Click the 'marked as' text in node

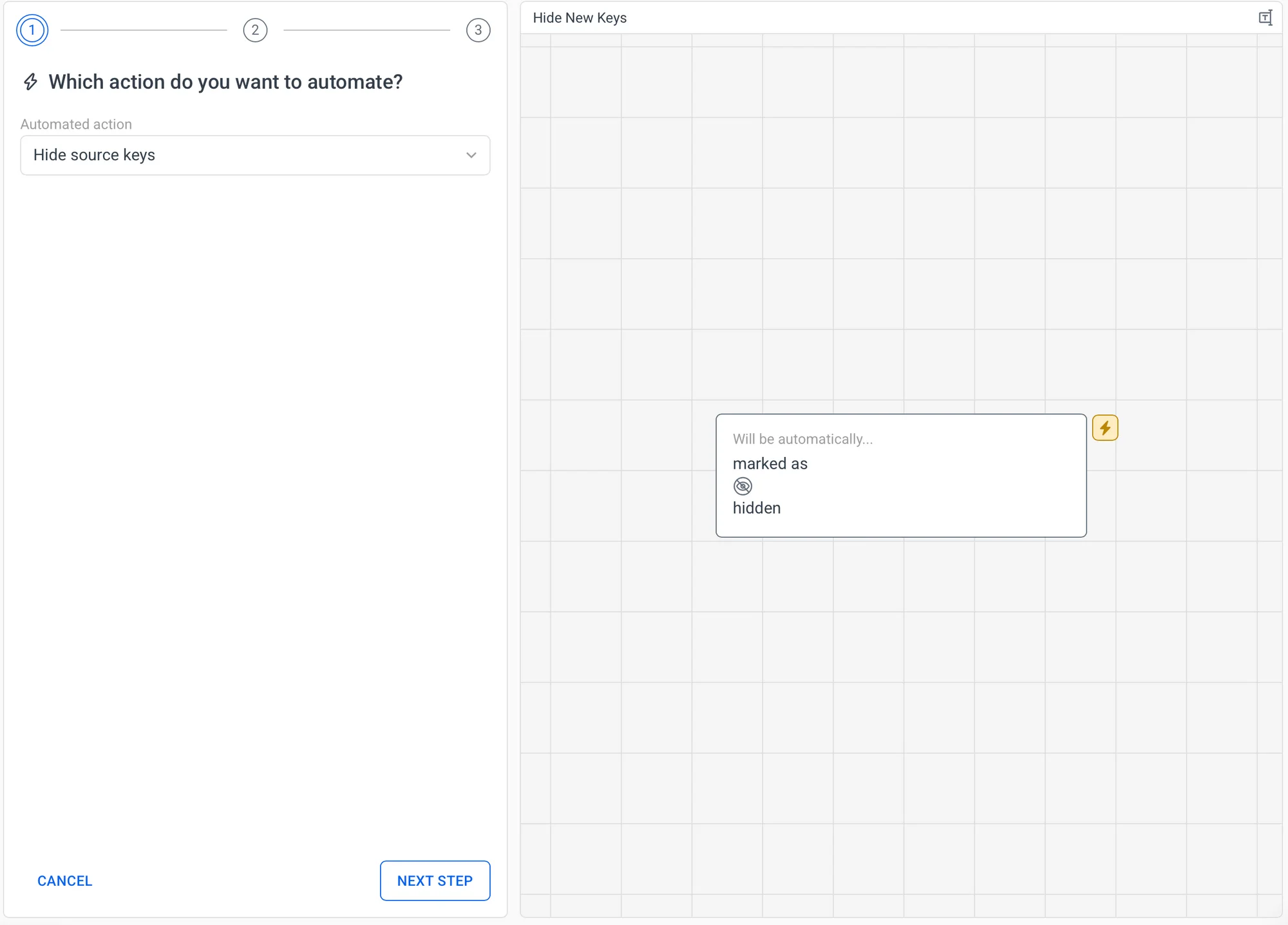coord(770,463)
